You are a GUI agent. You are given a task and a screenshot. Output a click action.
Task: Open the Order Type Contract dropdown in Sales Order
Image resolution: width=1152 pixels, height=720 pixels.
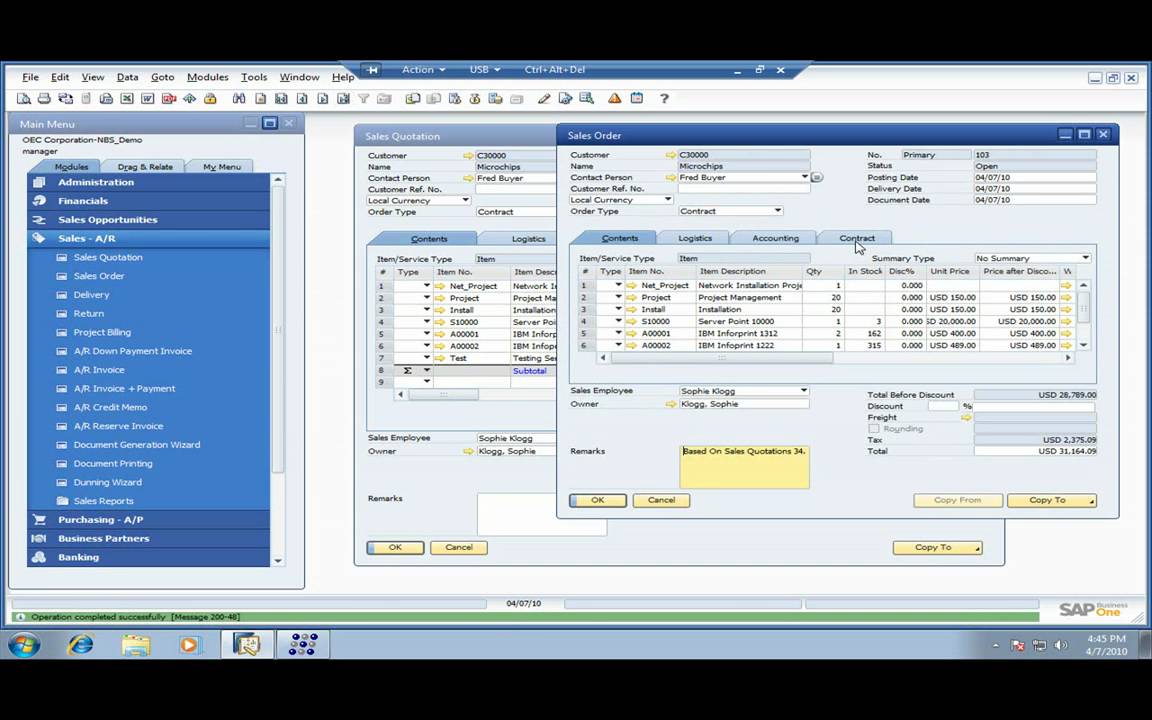777,211
